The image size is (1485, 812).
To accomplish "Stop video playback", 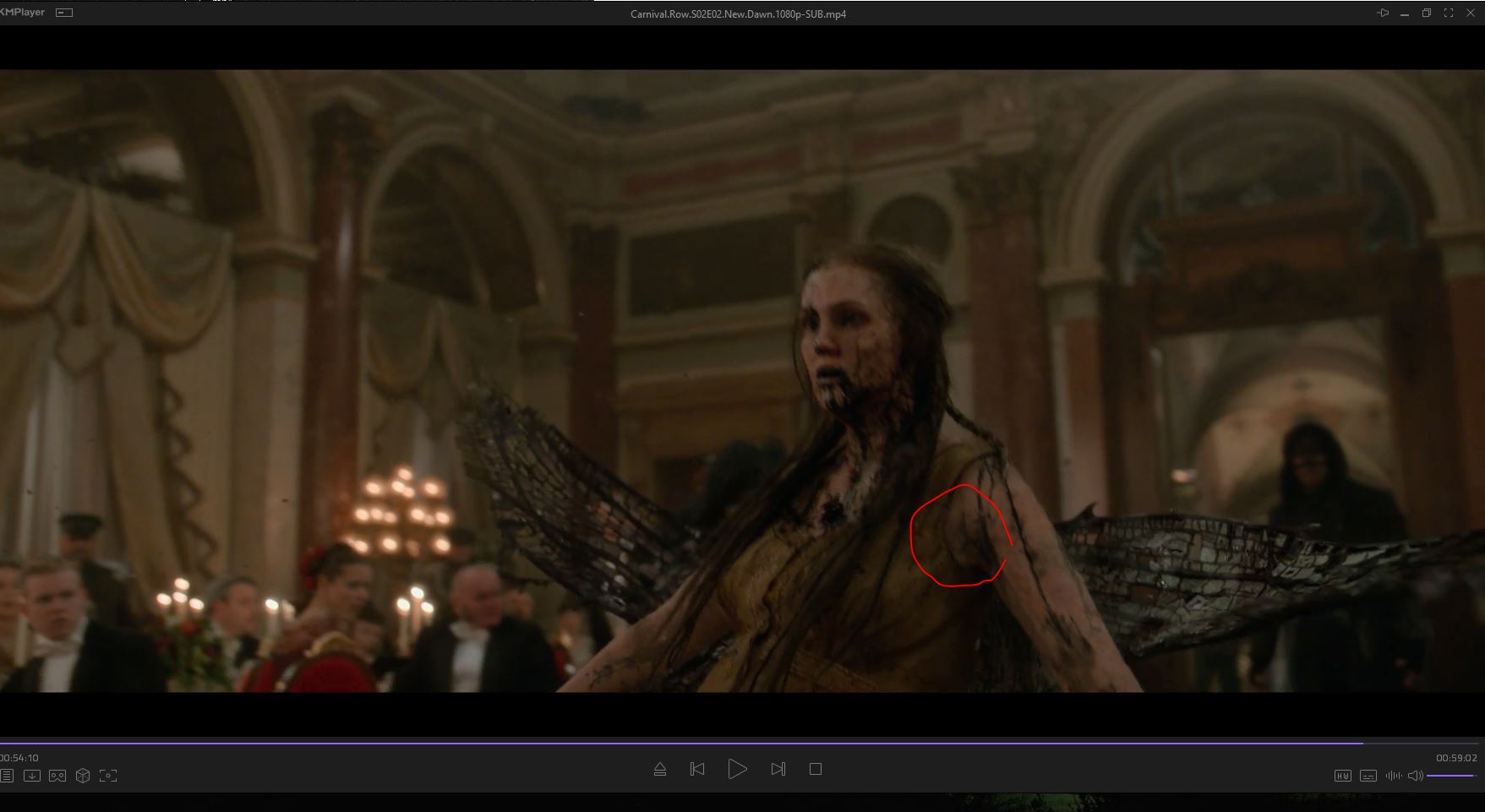I will pyautogui.click(x=815, y=769).
